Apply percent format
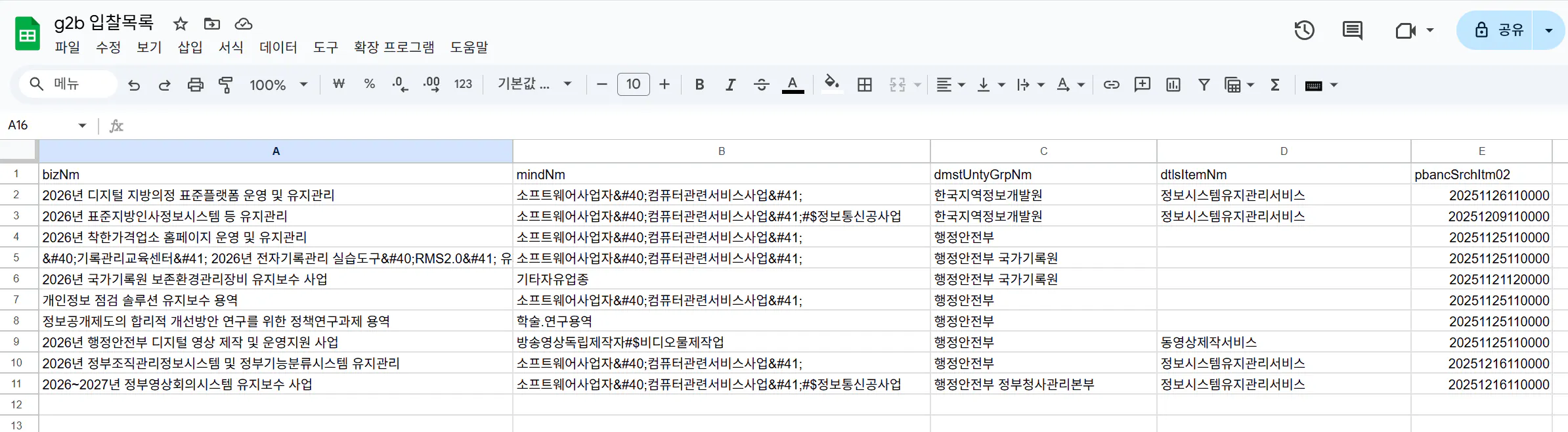Viewport: 1568px width, 432px height. click(x=370, y=84)
